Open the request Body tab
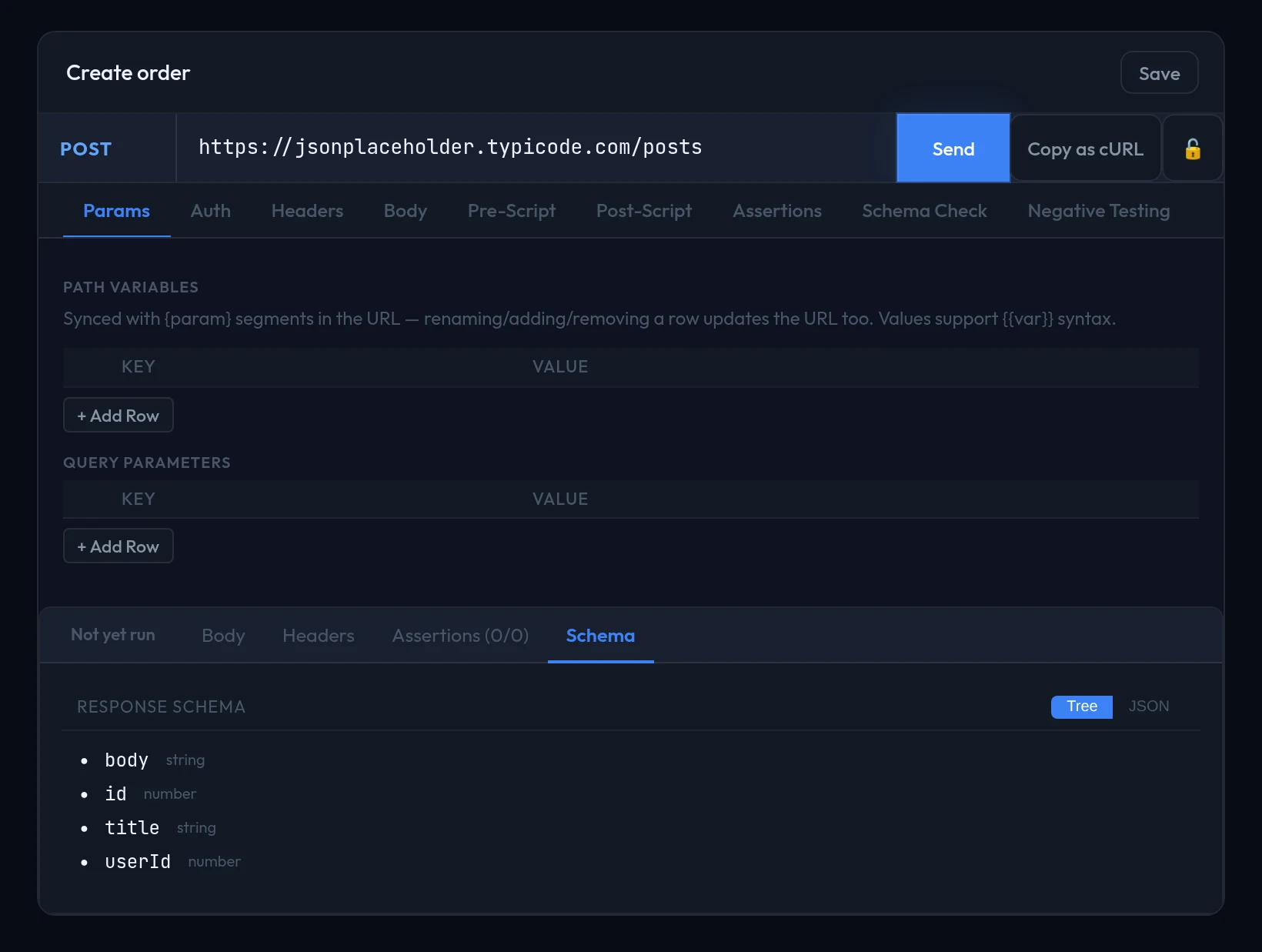 click(405, 211)
